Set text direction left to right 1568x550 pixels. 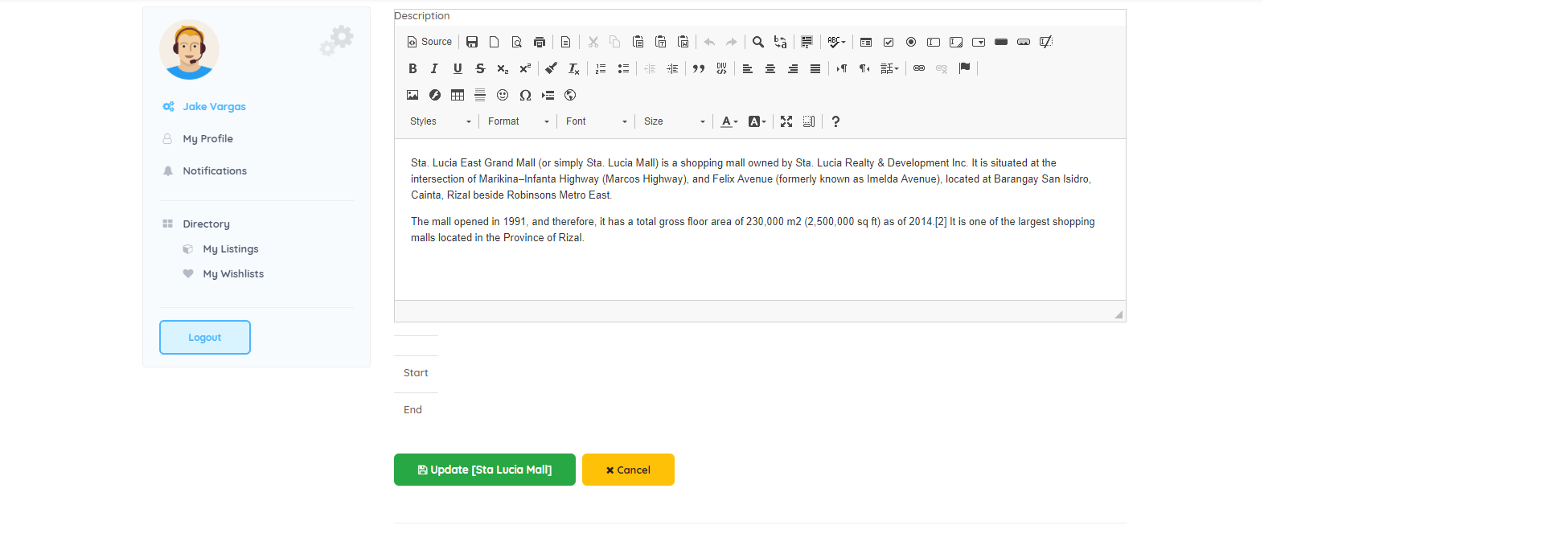(842, 68)
